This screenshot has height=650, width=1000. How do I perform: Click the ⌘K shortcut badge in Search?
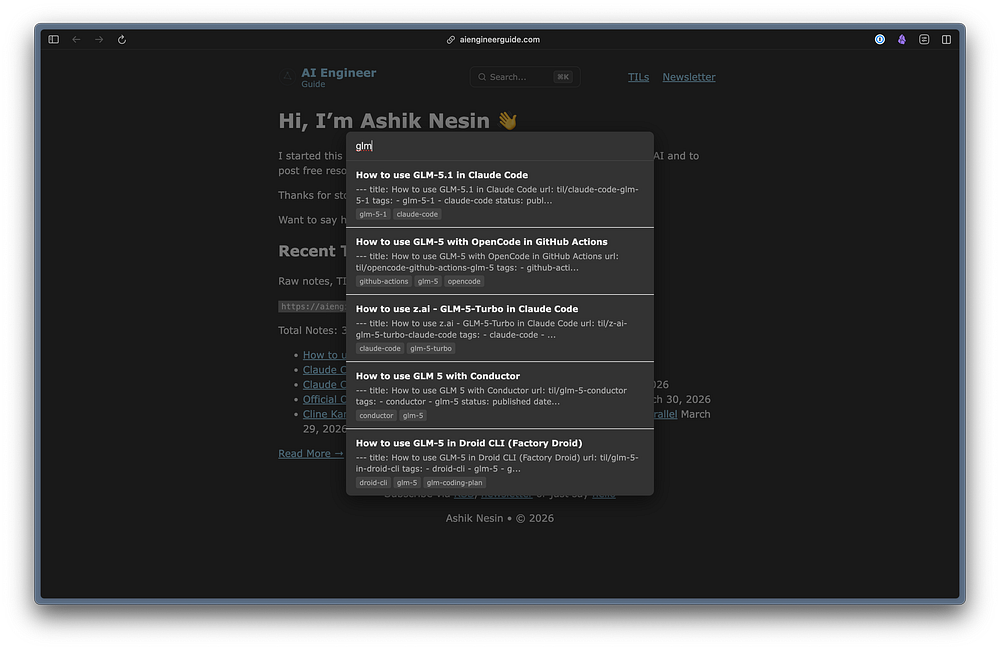tap(563, 77)
